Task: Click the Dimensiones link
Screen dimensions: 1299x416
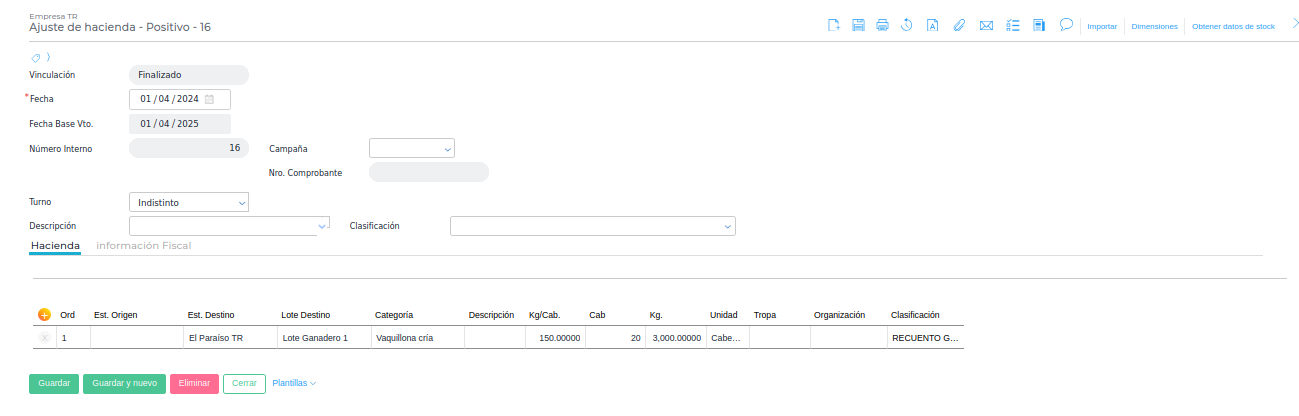Action: (x=1154, y=27)
